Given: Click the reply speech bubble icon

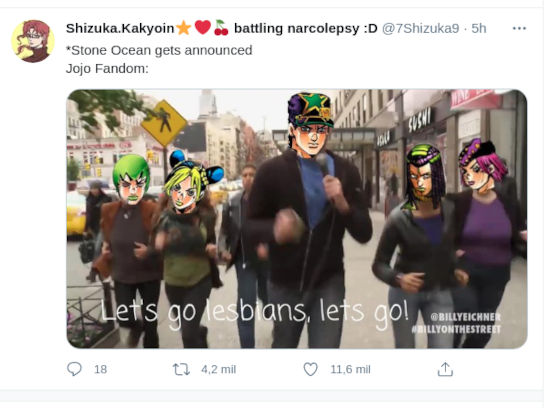Looking at the screenshot, I should 74,369.
